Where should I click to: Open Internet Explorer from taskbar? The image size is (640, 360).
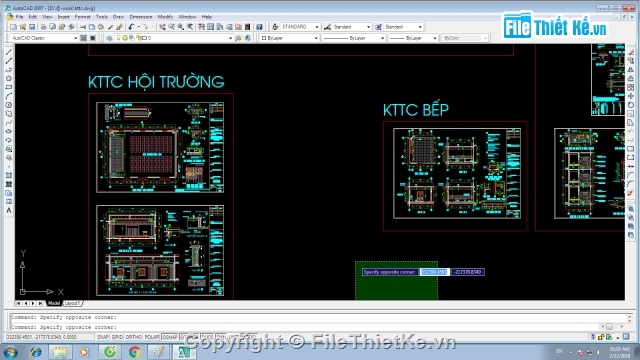coord(36,352)
